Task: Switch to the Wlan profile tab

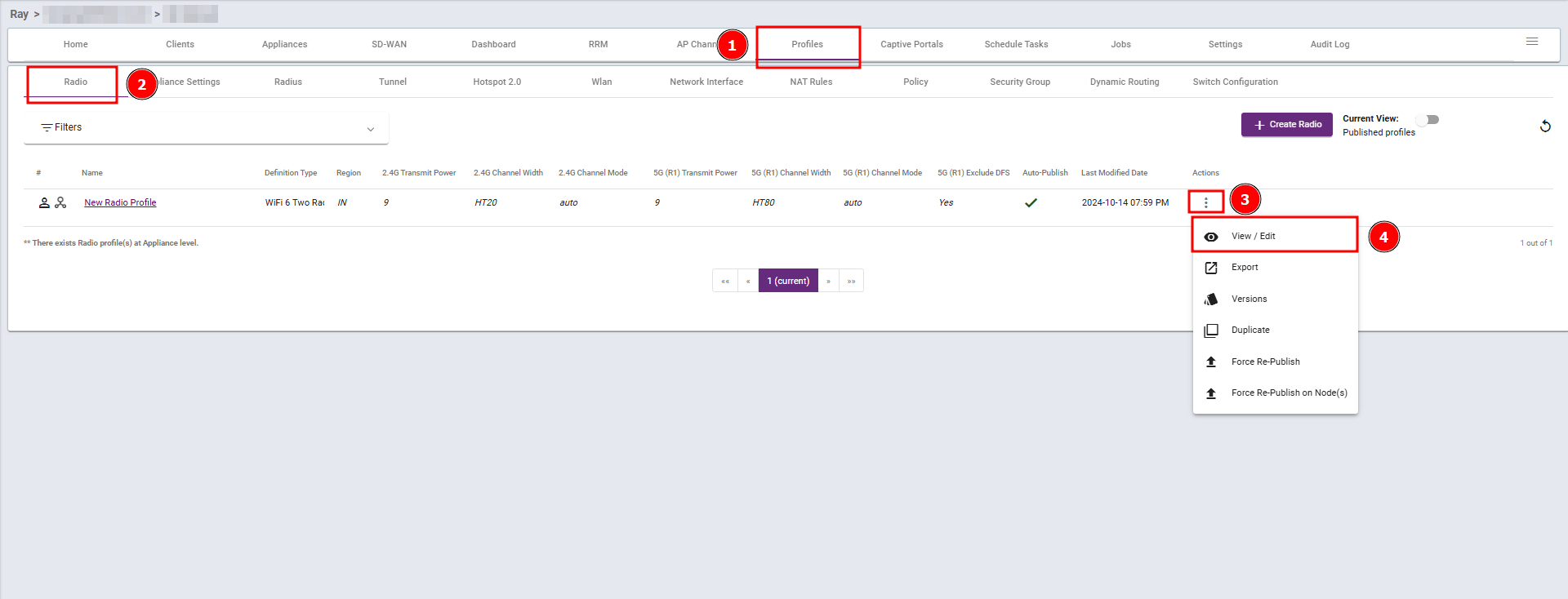Action: click(x=602, y=82)
